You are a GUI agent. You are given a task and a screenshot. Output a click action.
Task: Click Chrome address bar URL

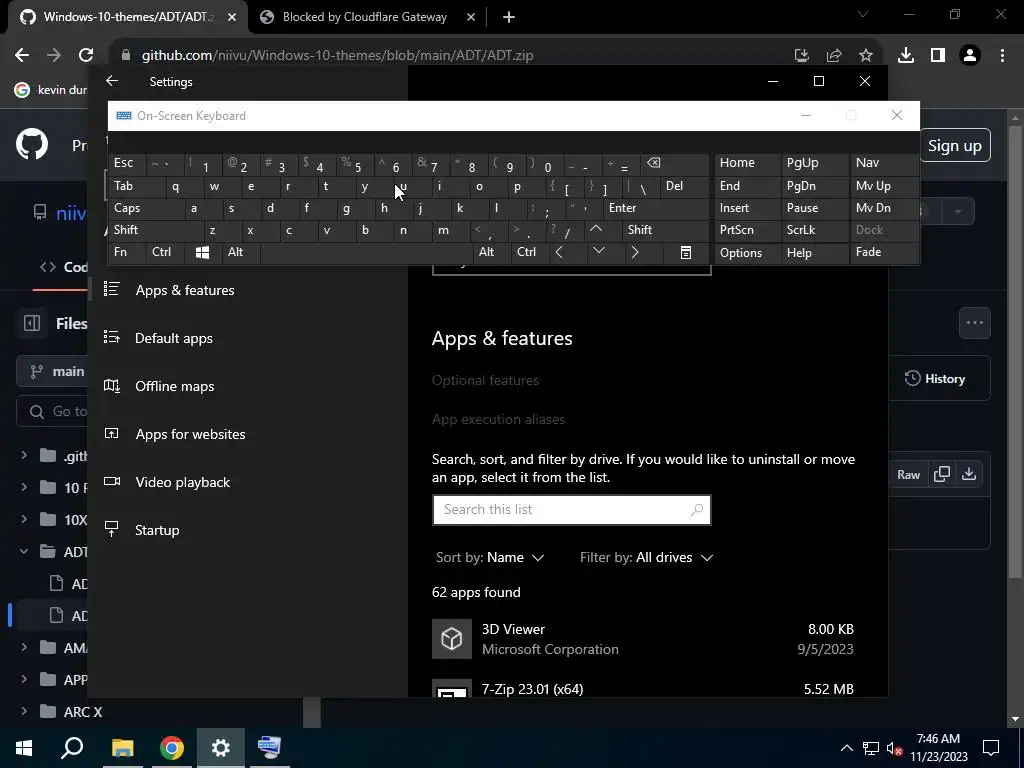(337, 56)
